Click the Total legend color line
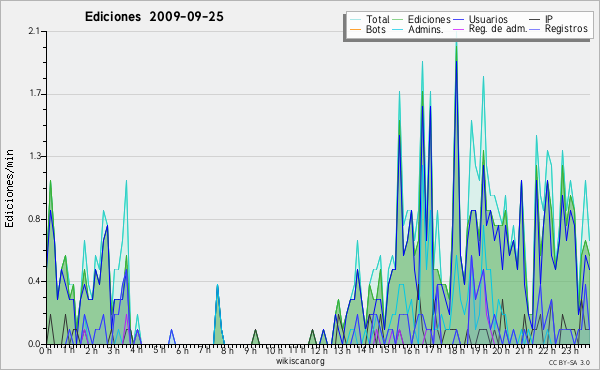 point(355,20)
